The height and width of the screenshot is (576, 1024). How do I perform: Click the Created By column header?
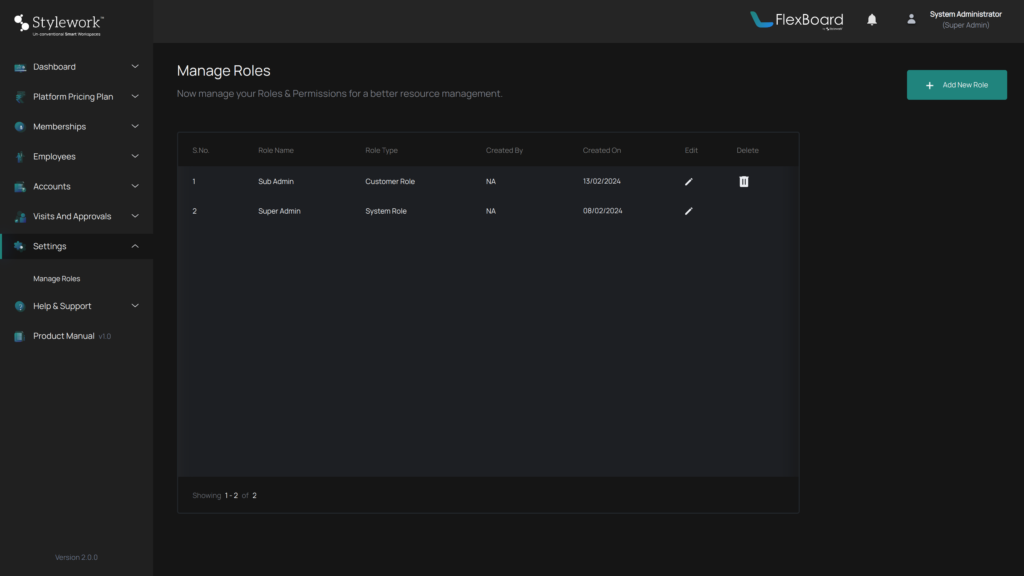click(x=504, y=150)
